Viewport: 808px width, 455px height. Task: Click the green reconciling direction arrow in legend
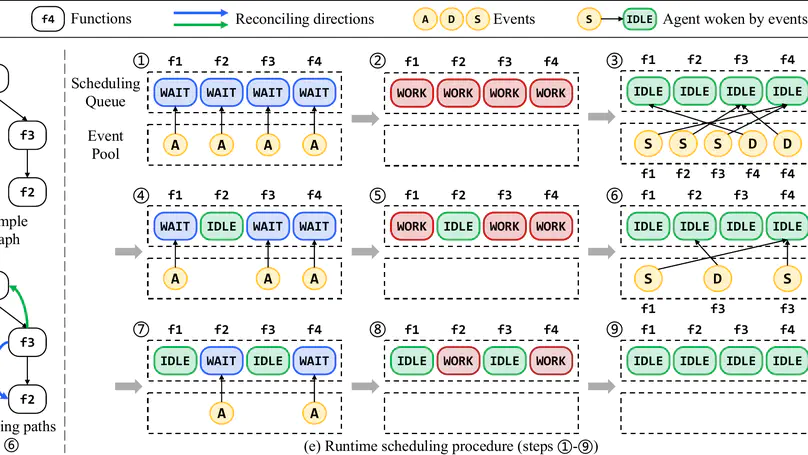pos(200,24)
